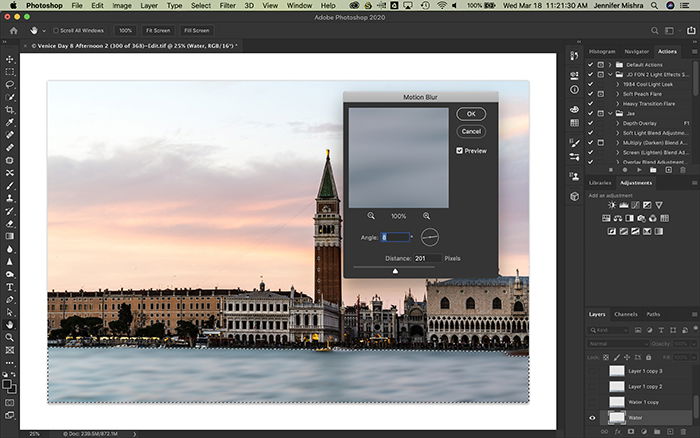Viewport: 700px width, 438px height.
Task: Hide the Water layer visibility
Action: [x=592, y=418]
